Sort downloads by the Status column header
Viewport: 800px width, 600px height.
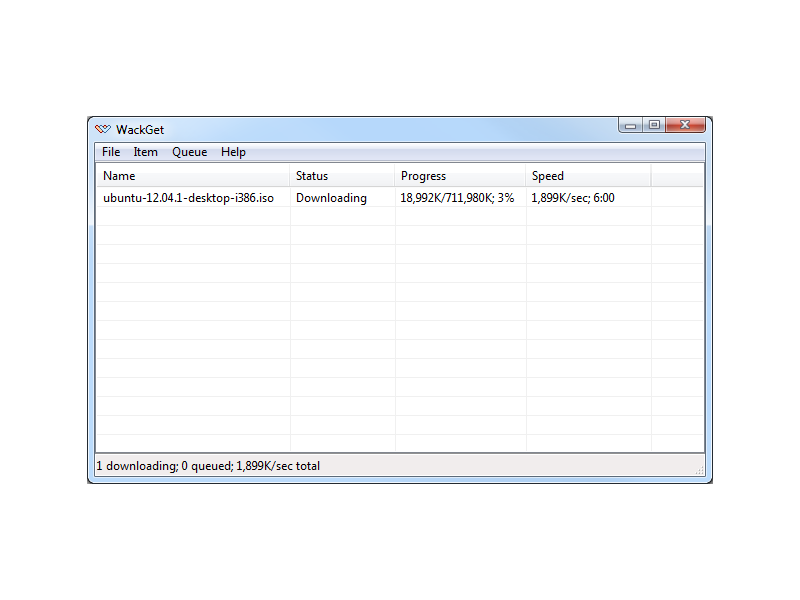pos(342,176)
